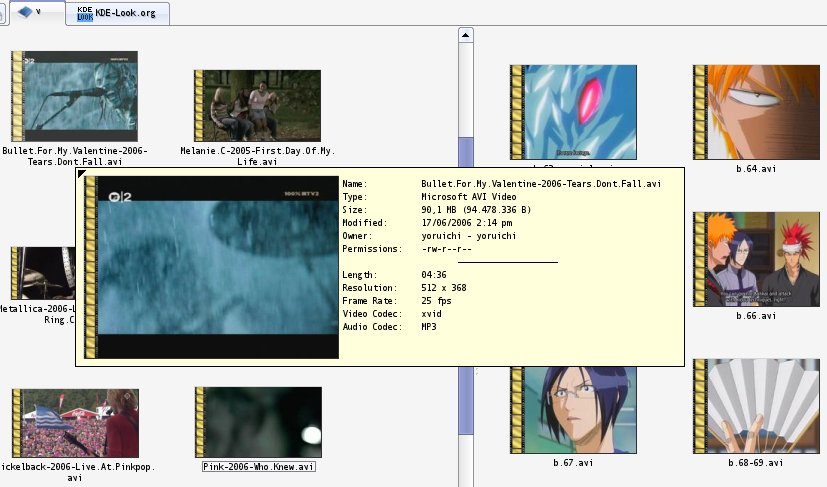827x487 pixels.
Task: Click the Microsoft AVI Video type value
Action: (468, 197)
